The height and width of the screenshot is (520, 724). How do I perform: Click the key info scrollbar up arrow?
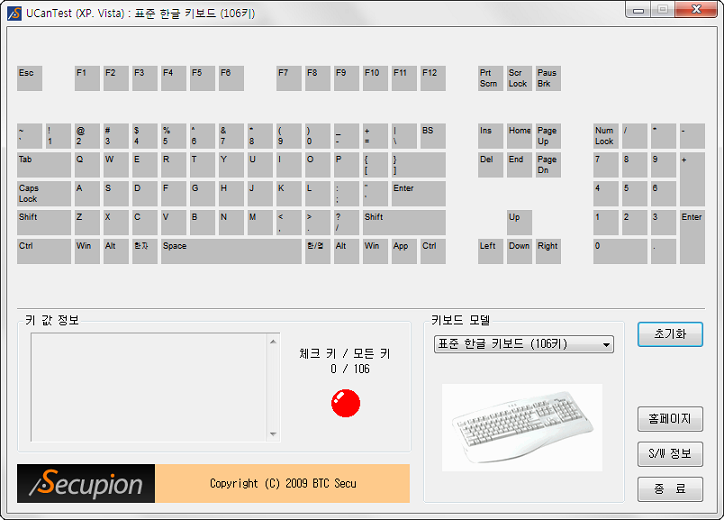[273, 342]
